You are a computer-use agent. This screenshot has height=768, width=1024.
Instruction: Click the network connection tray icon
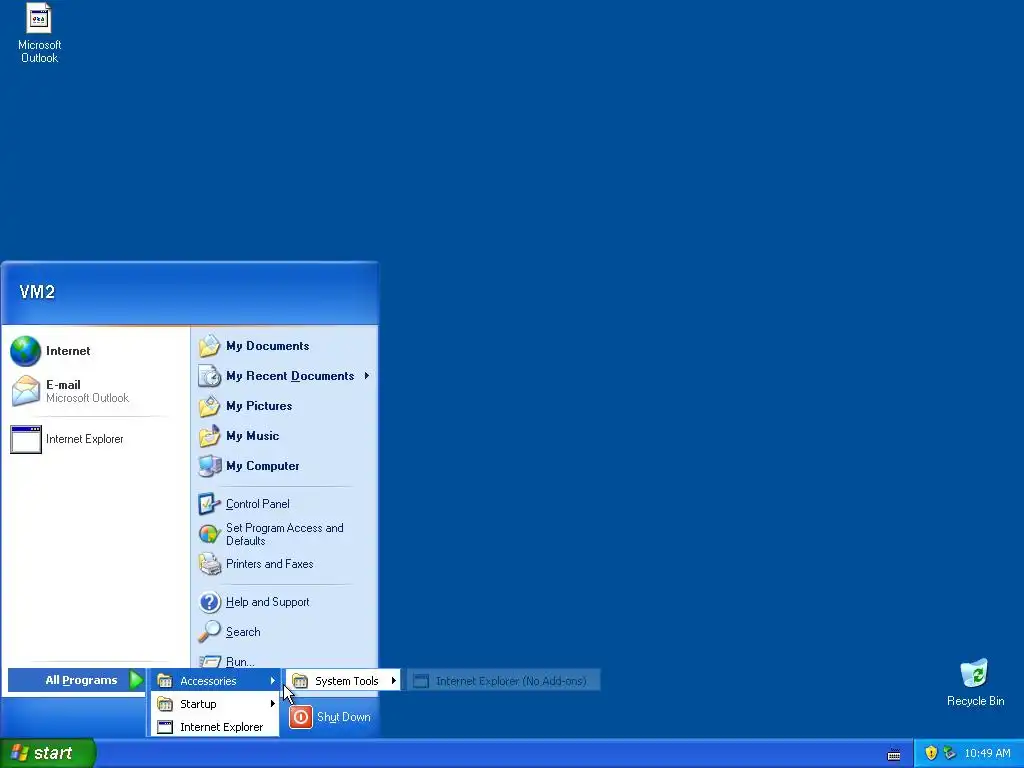pyautogui.click(x=949, y=753)
